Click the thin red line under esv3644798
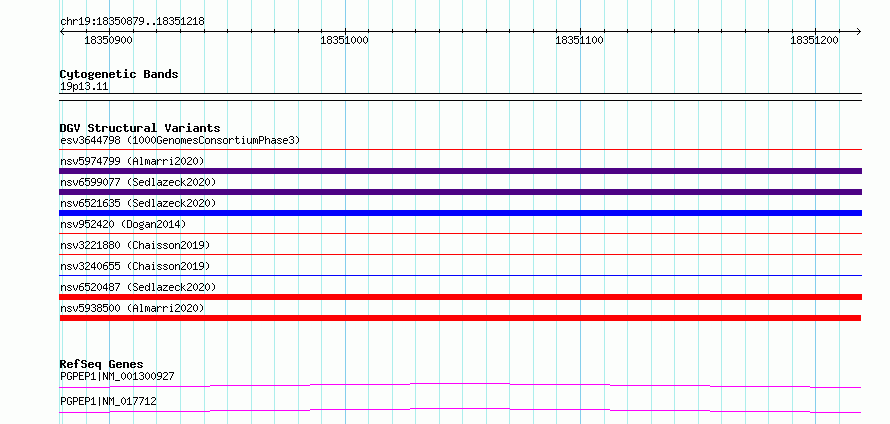 [x=460, y=149]
